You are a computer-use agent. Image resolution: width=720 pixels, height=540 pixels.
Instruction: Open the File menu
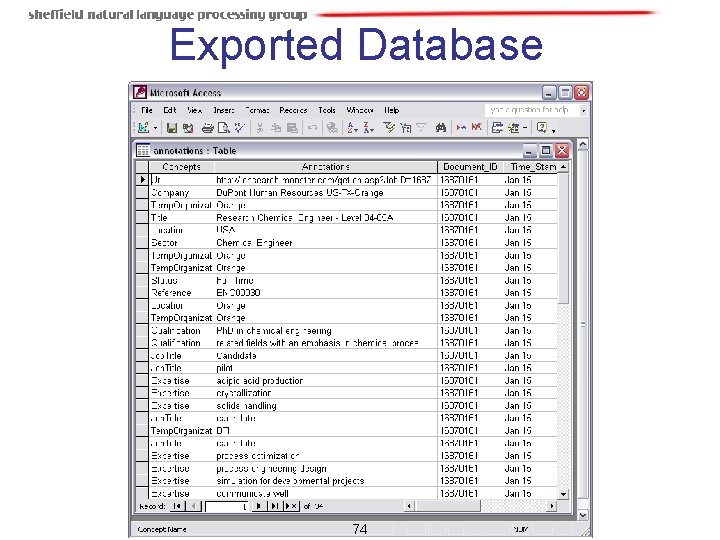(147, 110)
